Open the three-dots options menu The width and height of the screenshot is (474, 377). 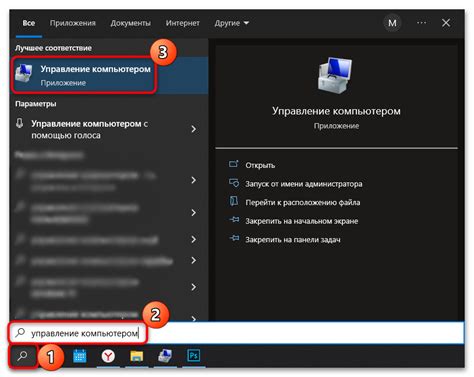(421, 23)
